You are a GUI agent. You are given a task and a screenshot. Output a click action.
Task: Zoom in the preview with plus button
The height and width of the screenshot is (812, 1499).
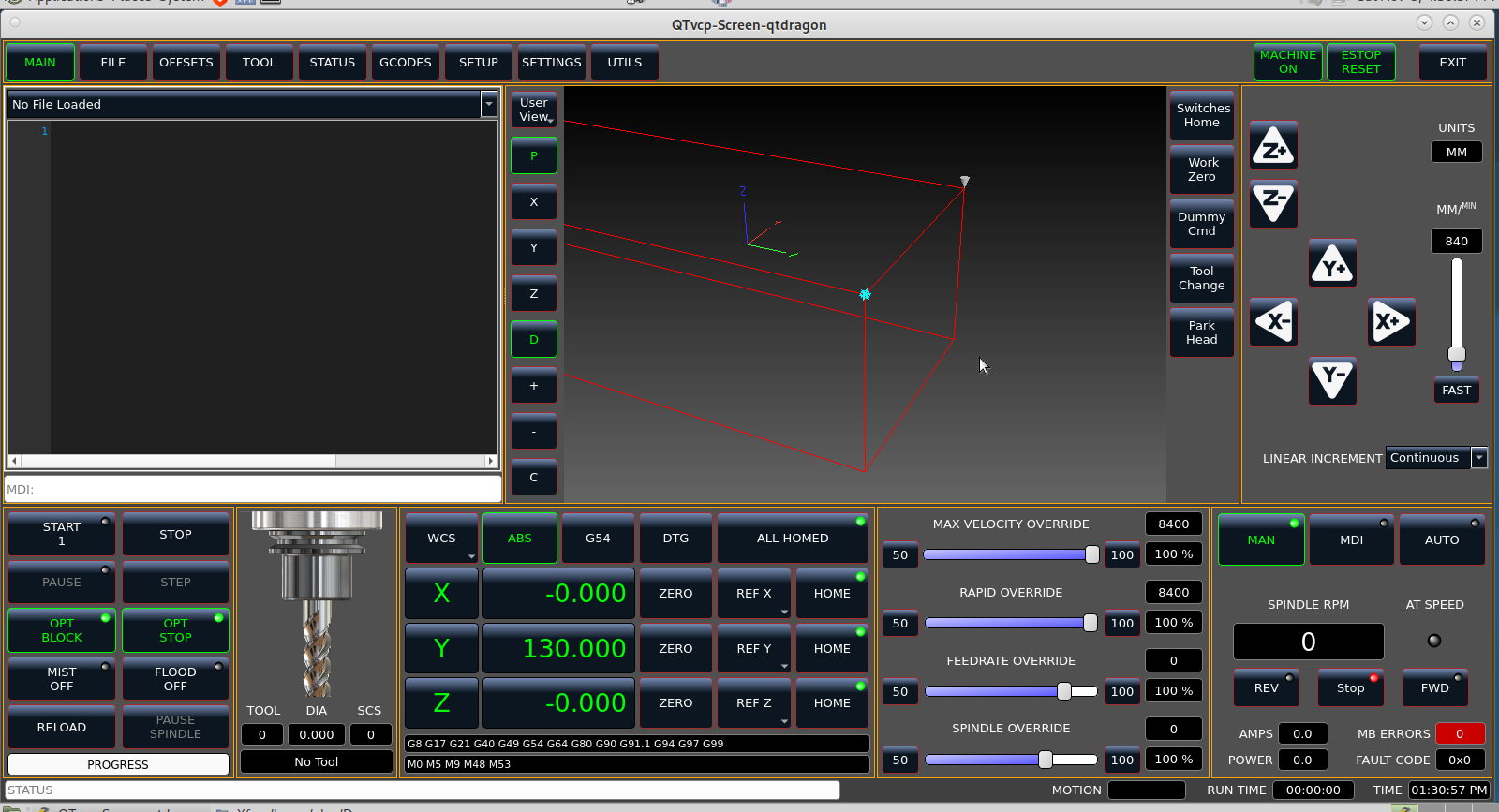534,386
